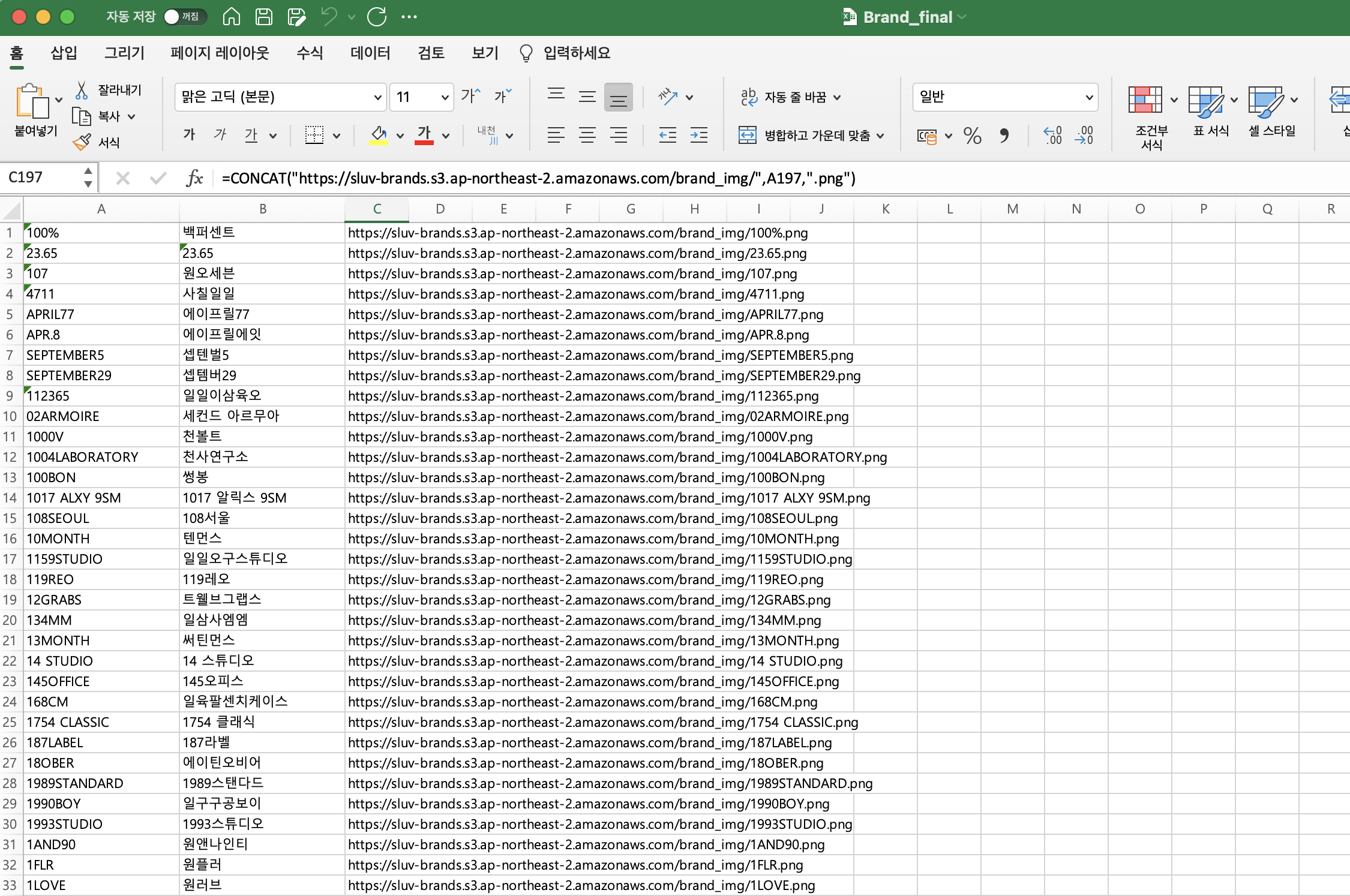Screen dimensions: 1350x896
Task: Open the number format 일반 dropdown
Action: pos(1089,97)
